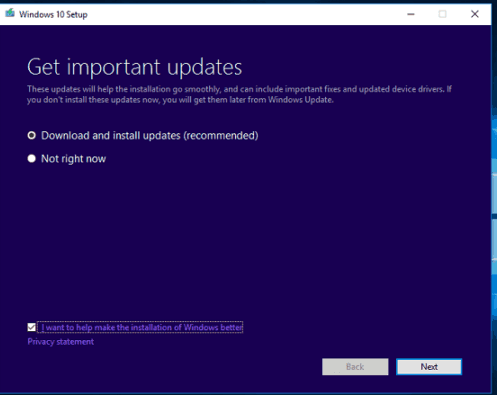Click the updates description paragraph
The width and height of the screenshot is (497, 395).
[x=239, y=94]
